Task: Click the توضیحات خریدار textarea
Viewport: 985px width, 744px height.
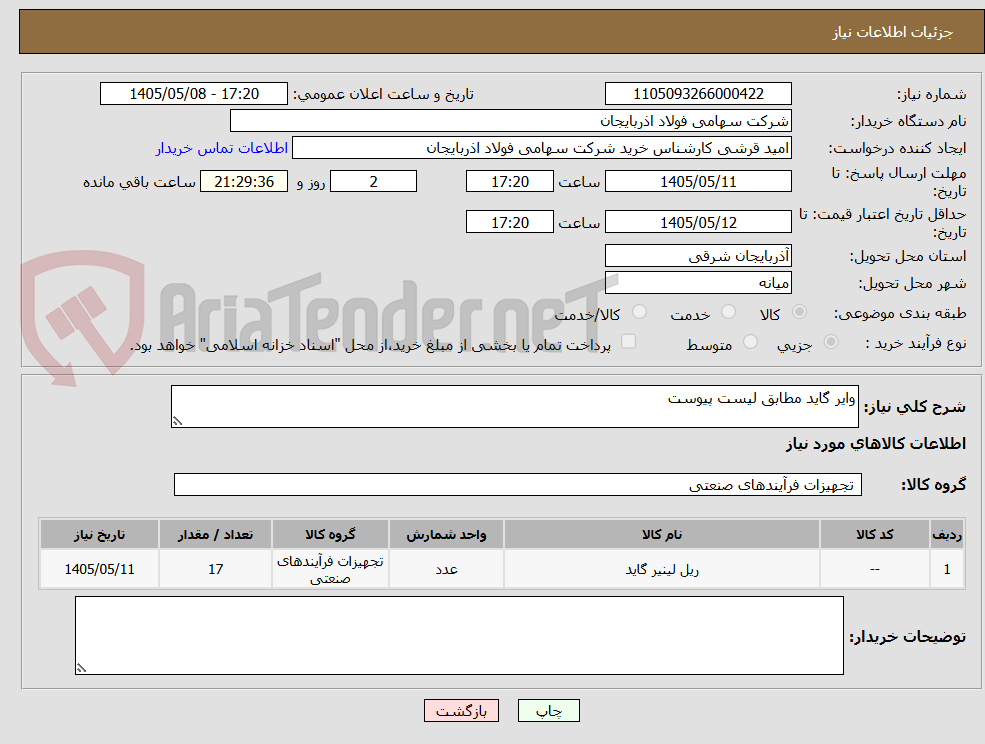Action: click(459, 636)
